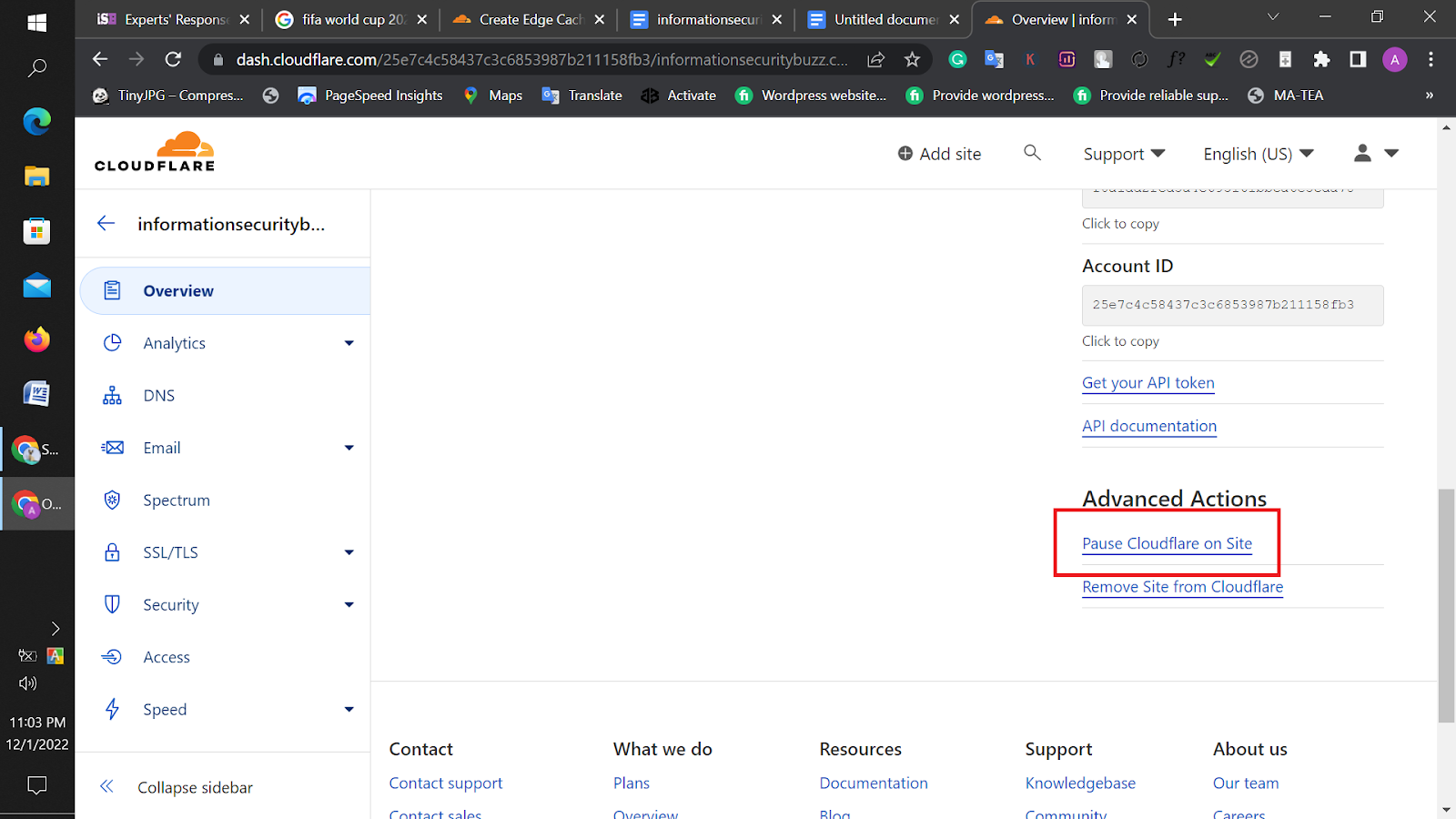Click the Chrome address bar URL

(541, 59)
